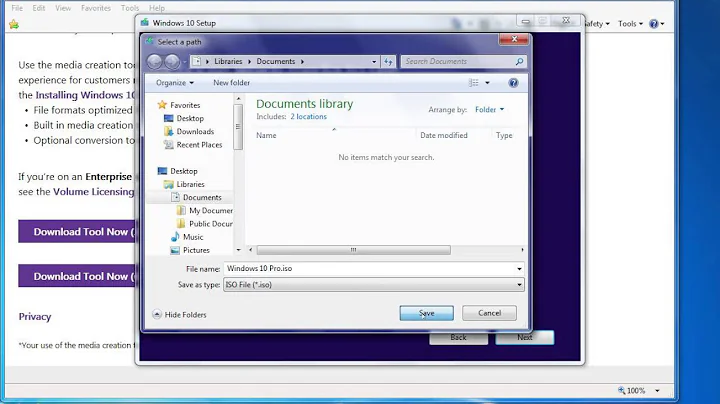The image size is (720, 404).
Task: Click the search magnifier in Search Documents
Action: coord(519,62)
